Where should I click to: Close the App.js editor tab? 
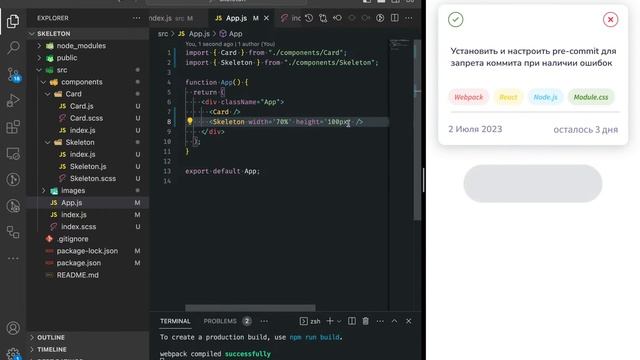[267, 18]
